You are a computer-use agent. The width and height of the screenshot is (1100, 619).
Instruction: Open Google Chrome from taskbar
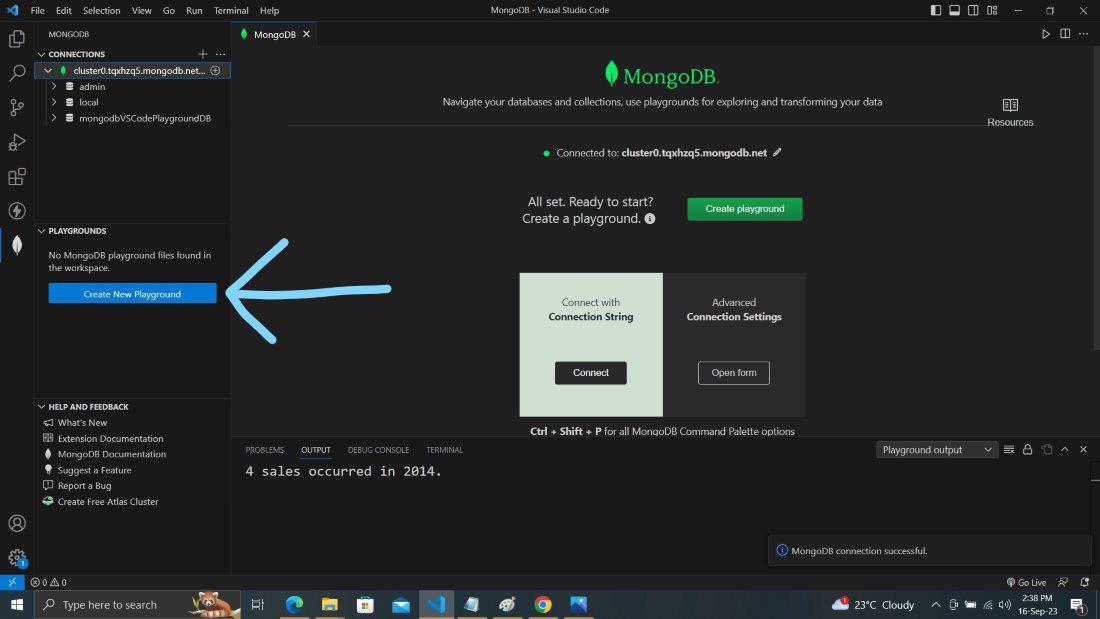coord(542,604)
